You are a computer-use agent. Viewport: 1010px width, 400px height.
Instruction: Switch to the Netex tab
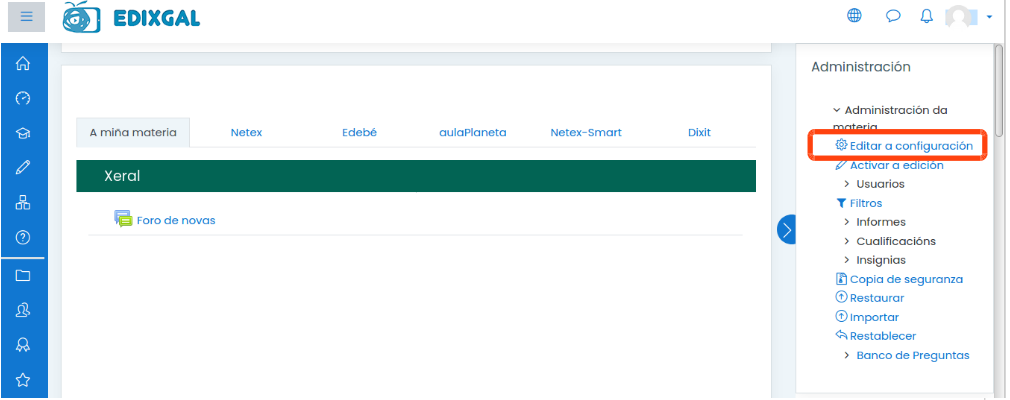[x=246, y=132]
